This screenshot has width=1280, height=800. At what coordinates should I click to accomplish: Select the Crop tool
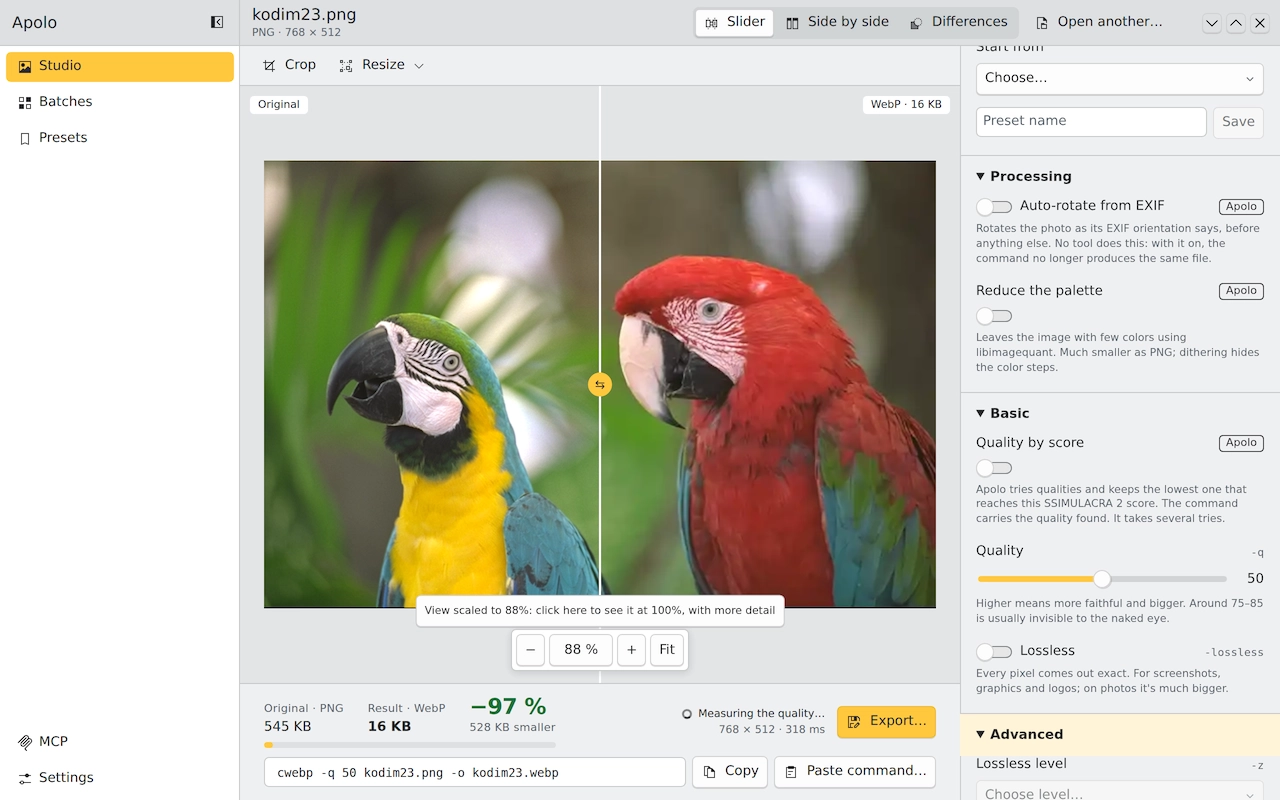(x=289, y=65)
